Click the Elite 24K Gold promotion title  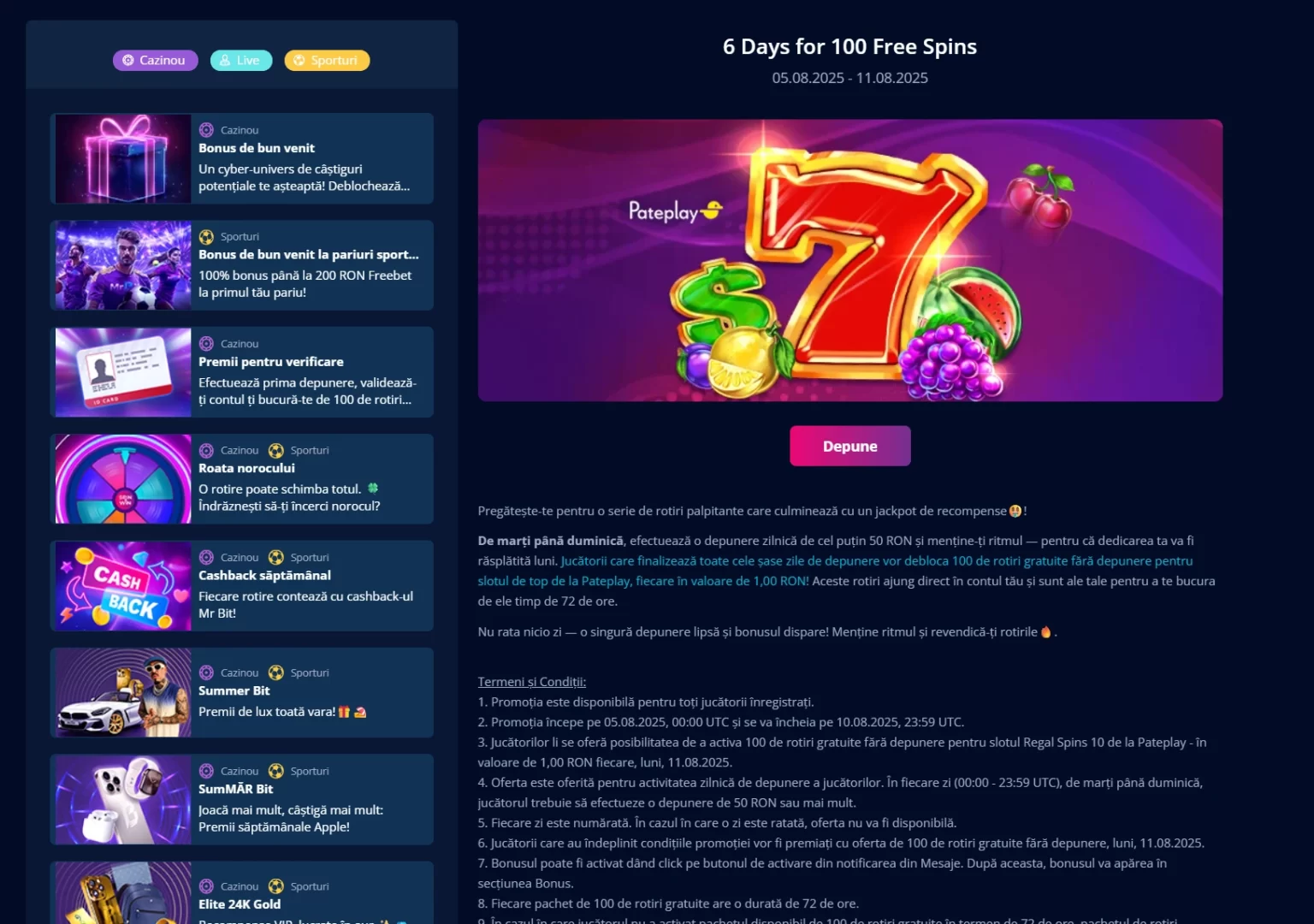(240, 904)
